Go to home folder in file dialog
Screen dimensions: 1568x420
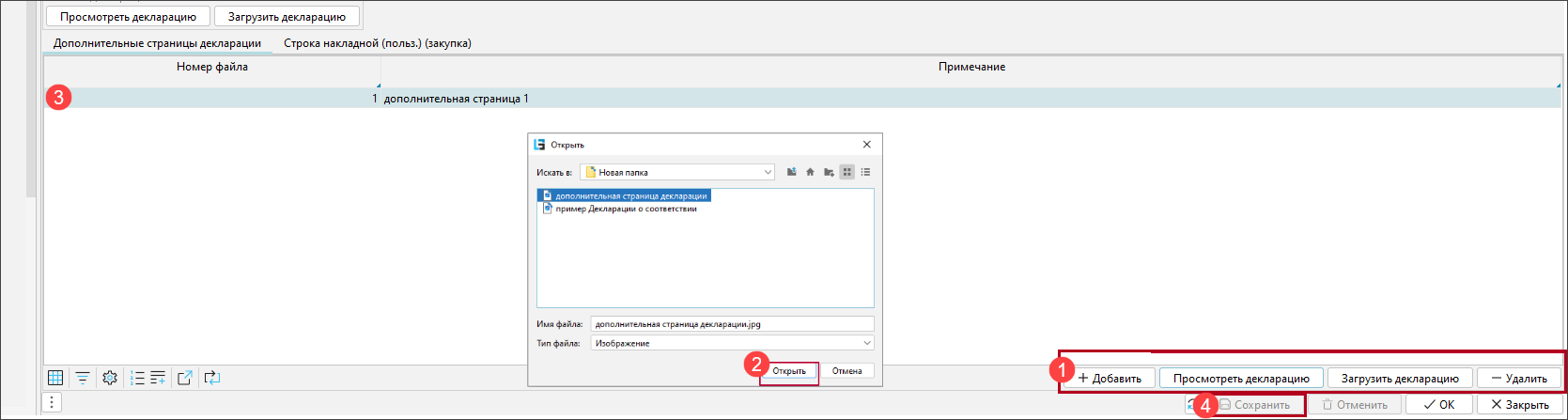[x=810, y=172]
